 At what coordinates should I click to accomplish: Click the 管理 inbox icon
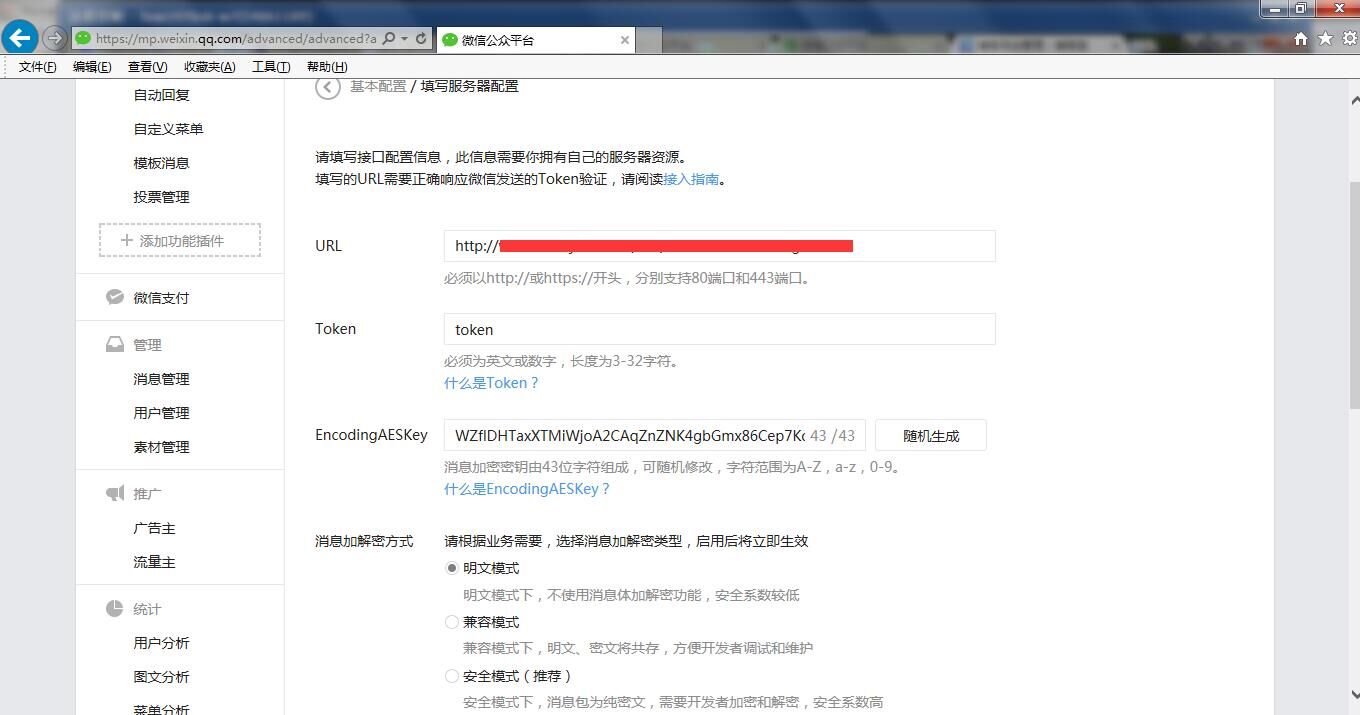click(115, 344)
